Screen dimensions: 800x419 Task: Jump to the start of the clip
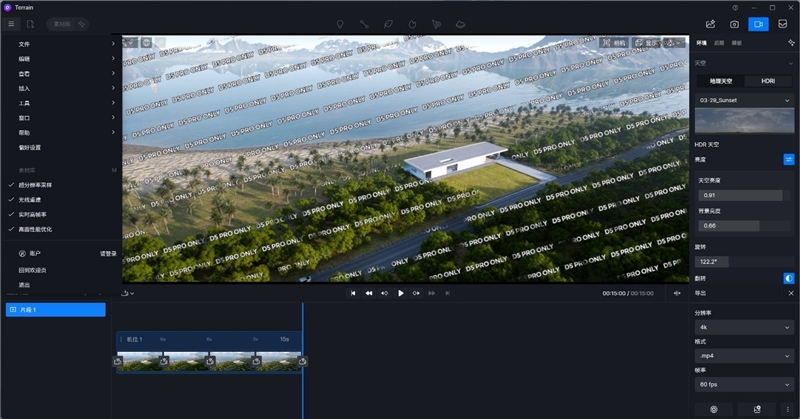click(352, 293)
